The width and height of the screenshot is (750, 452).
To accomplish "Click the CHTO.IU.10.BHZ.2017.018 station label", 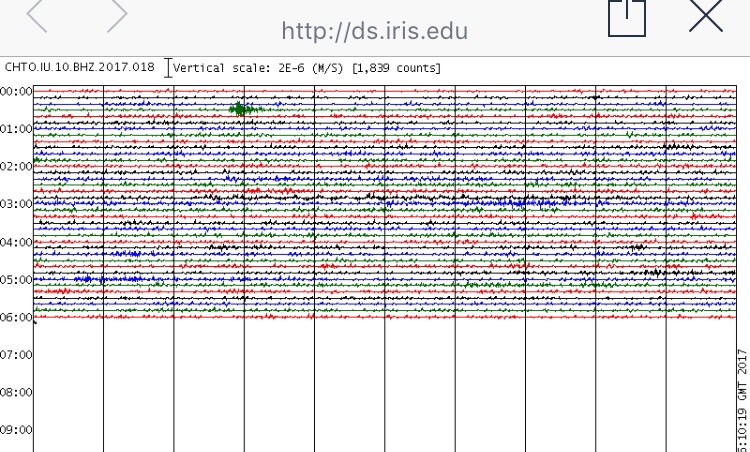I will point(79,67).
